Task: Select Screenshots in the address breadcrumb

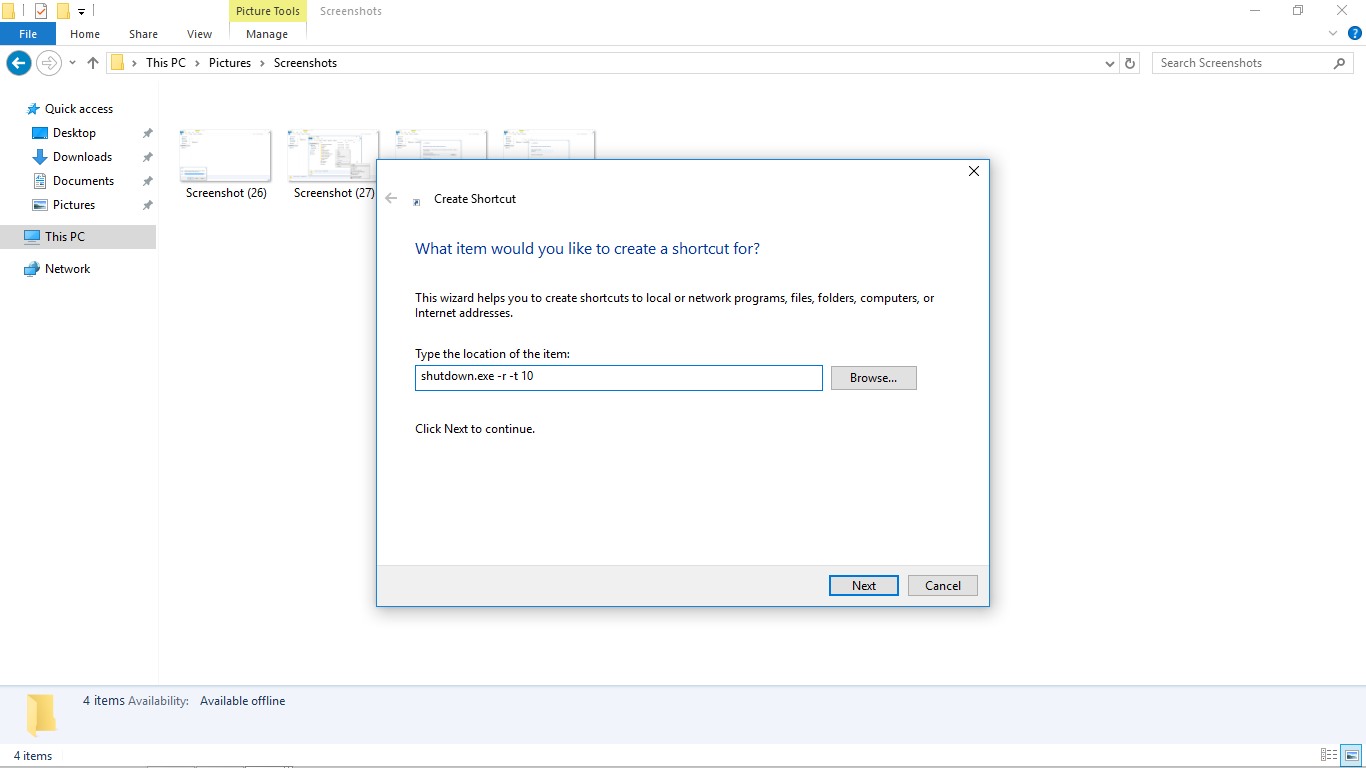Action: (x=305, y=63)
